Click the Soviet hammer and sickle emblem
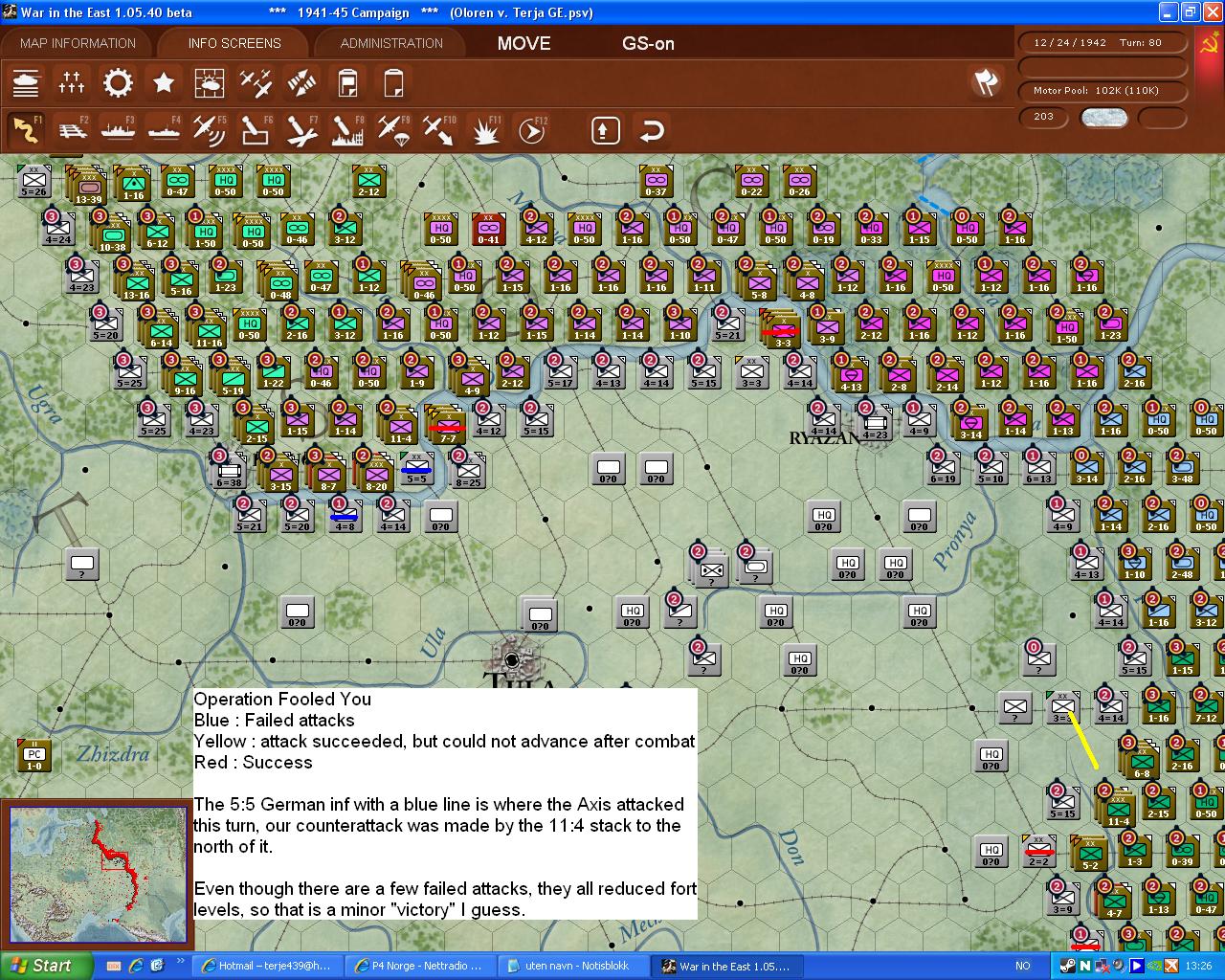Viewport: 1225px width, 980px height. (1209, 44)
